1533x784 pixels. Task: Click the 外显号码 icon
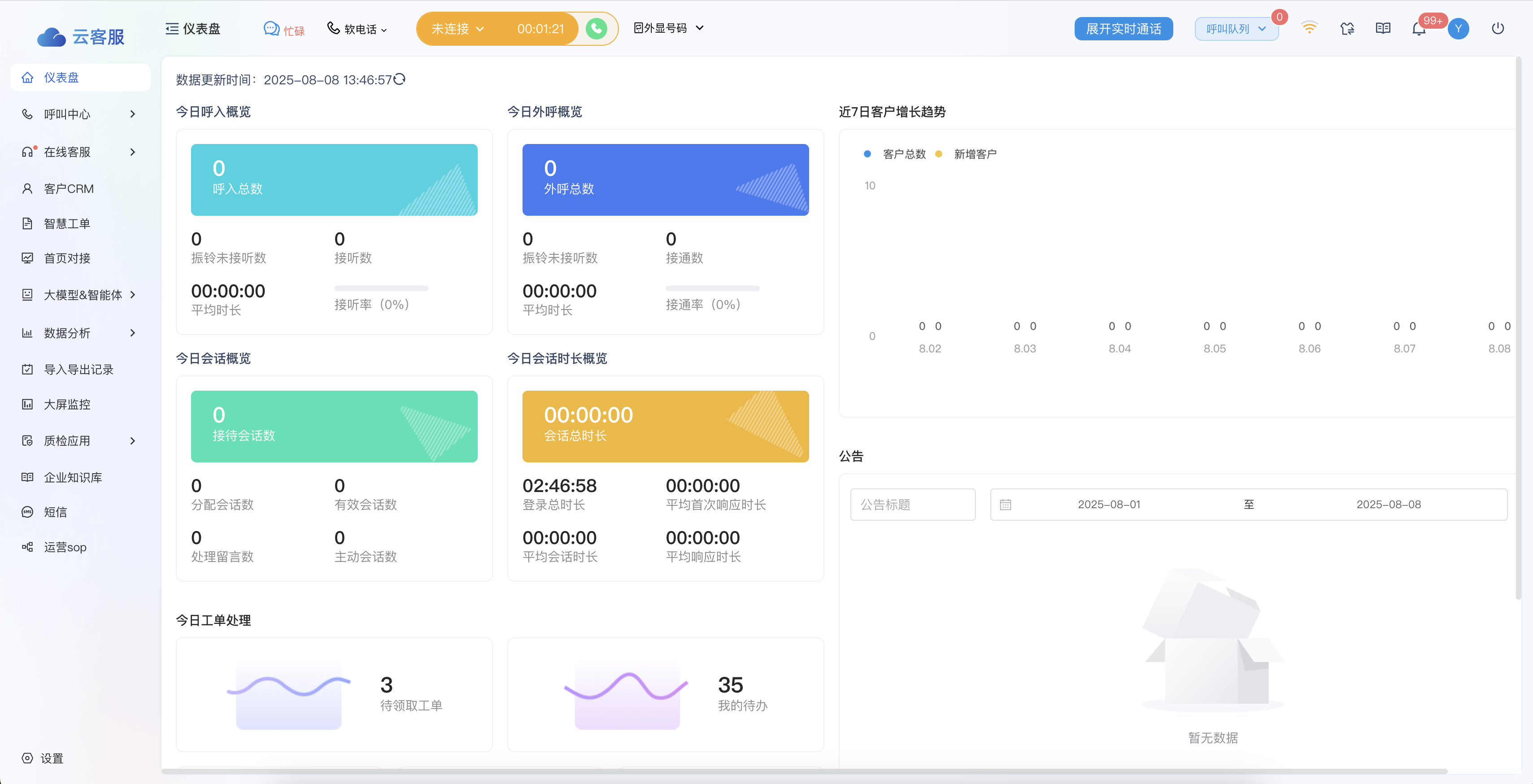639,28
